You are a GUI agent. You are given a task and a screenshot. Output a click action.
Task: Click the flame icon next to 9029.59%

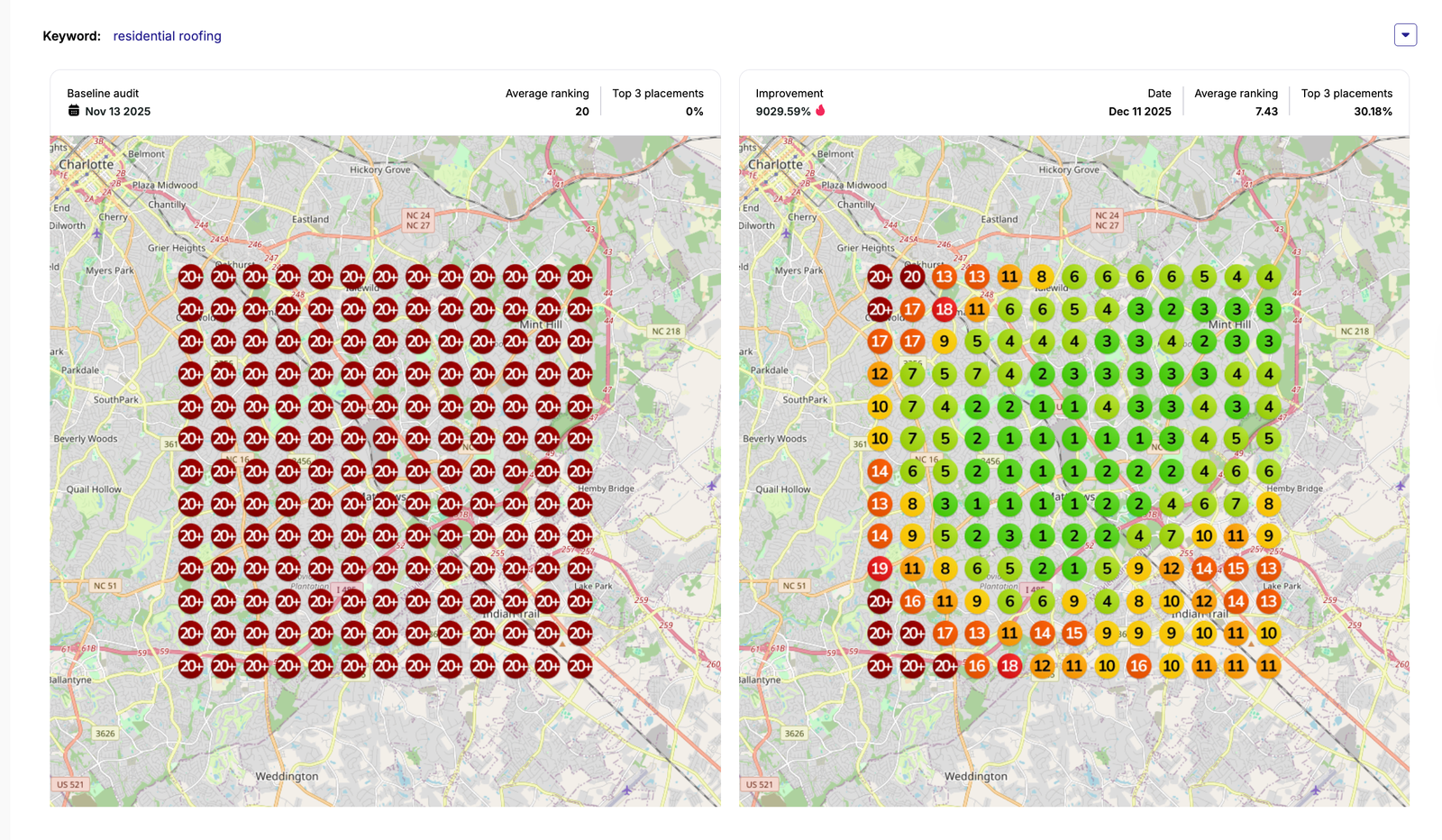click(820, 110)
